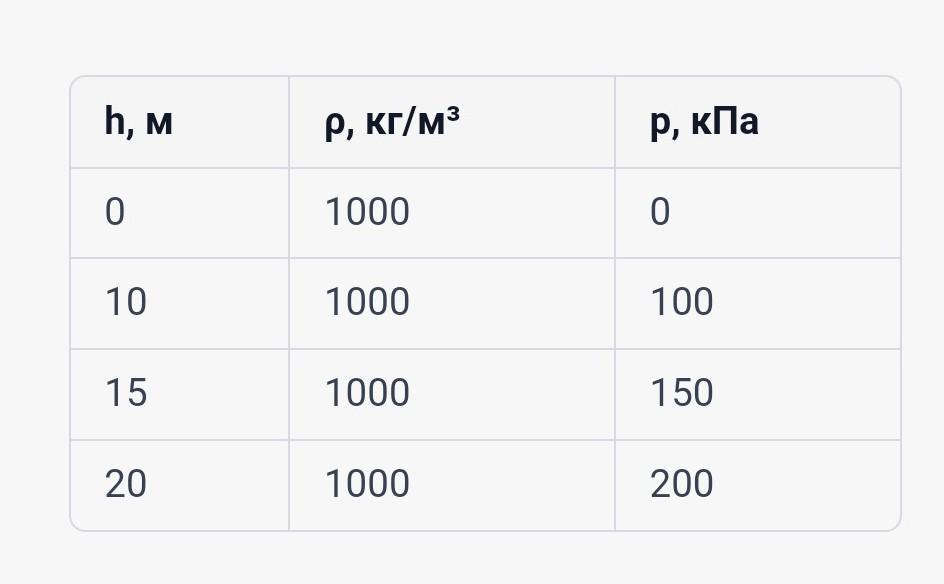944x584 pixels.
Task: Click the letter h in header
Action: tap(114, 120)
